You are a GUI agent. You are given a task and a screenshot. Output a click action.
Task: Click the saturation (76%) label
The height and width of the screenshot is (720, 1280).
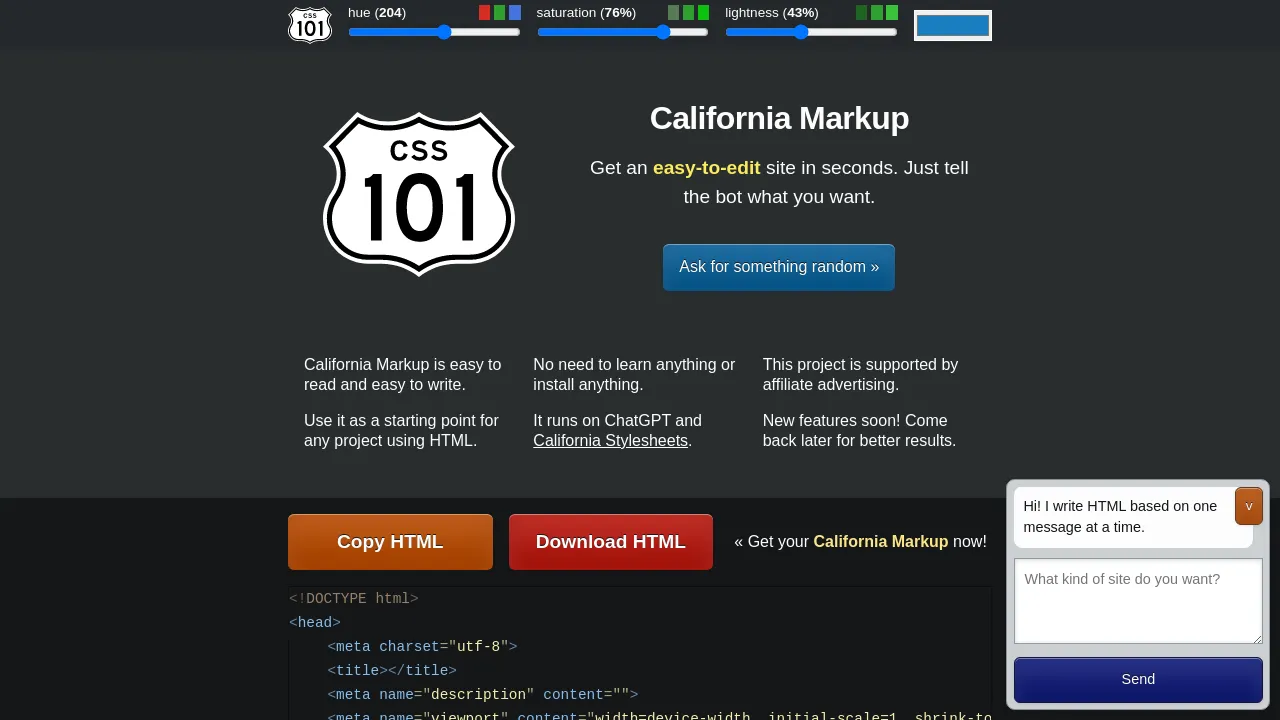[586, 13]
